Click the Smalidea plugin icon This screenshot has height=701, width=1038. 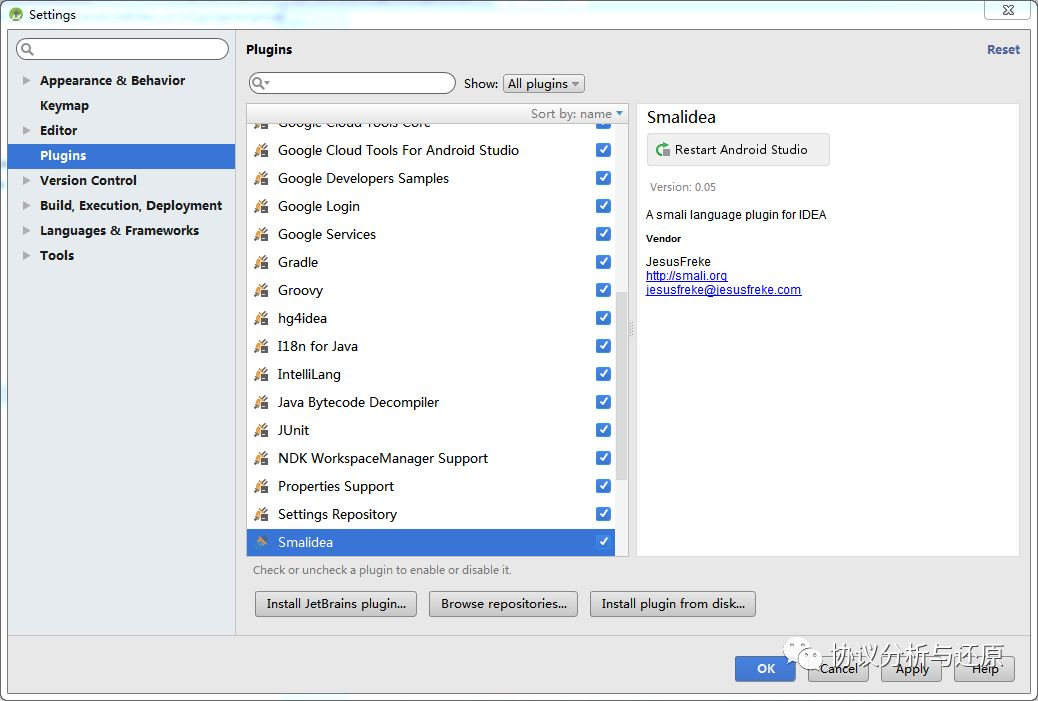tap(261, 542)
